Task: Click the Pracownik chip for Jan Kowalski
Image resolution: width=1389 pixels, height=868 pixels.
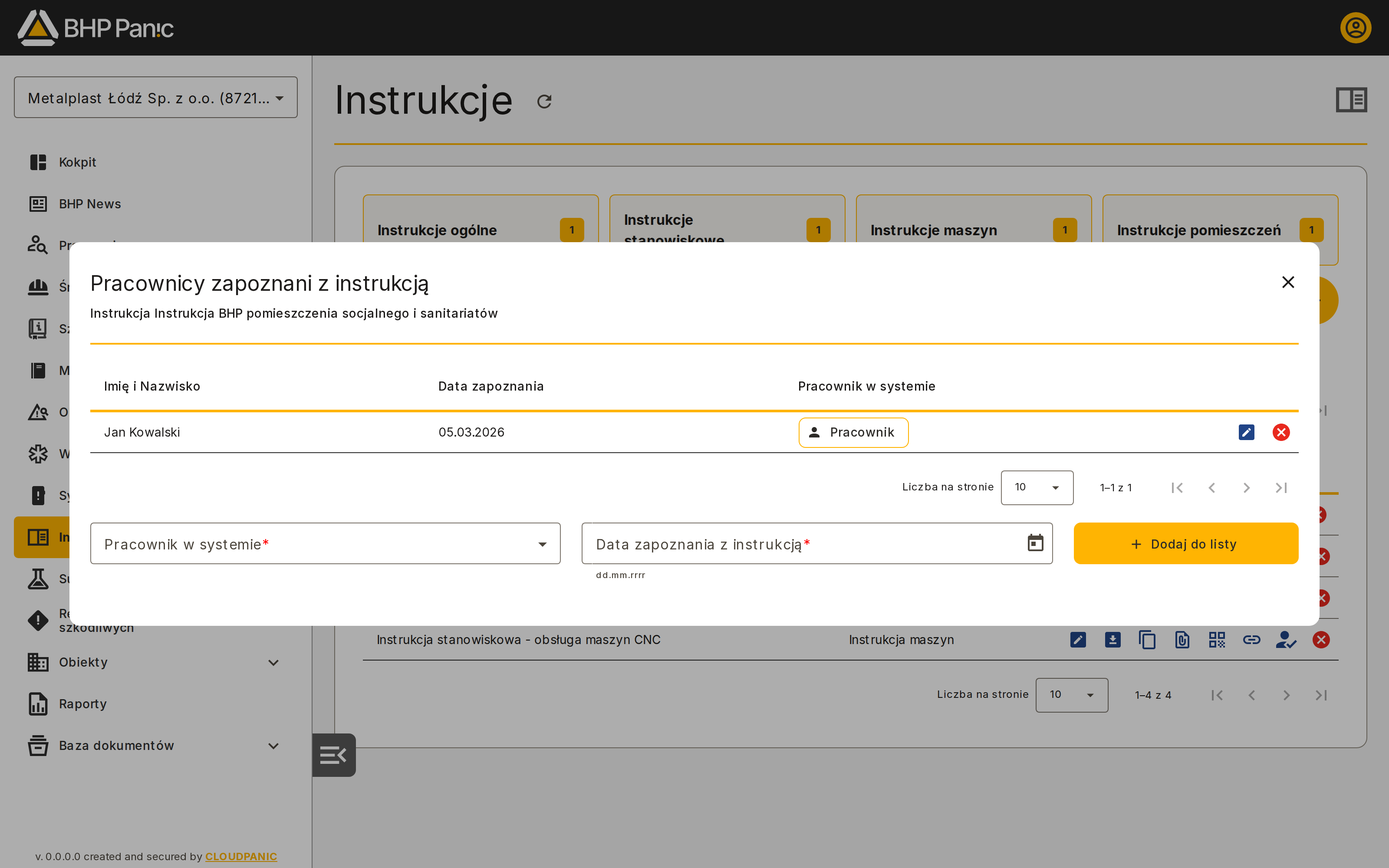Action: click(x=853, y=432)
